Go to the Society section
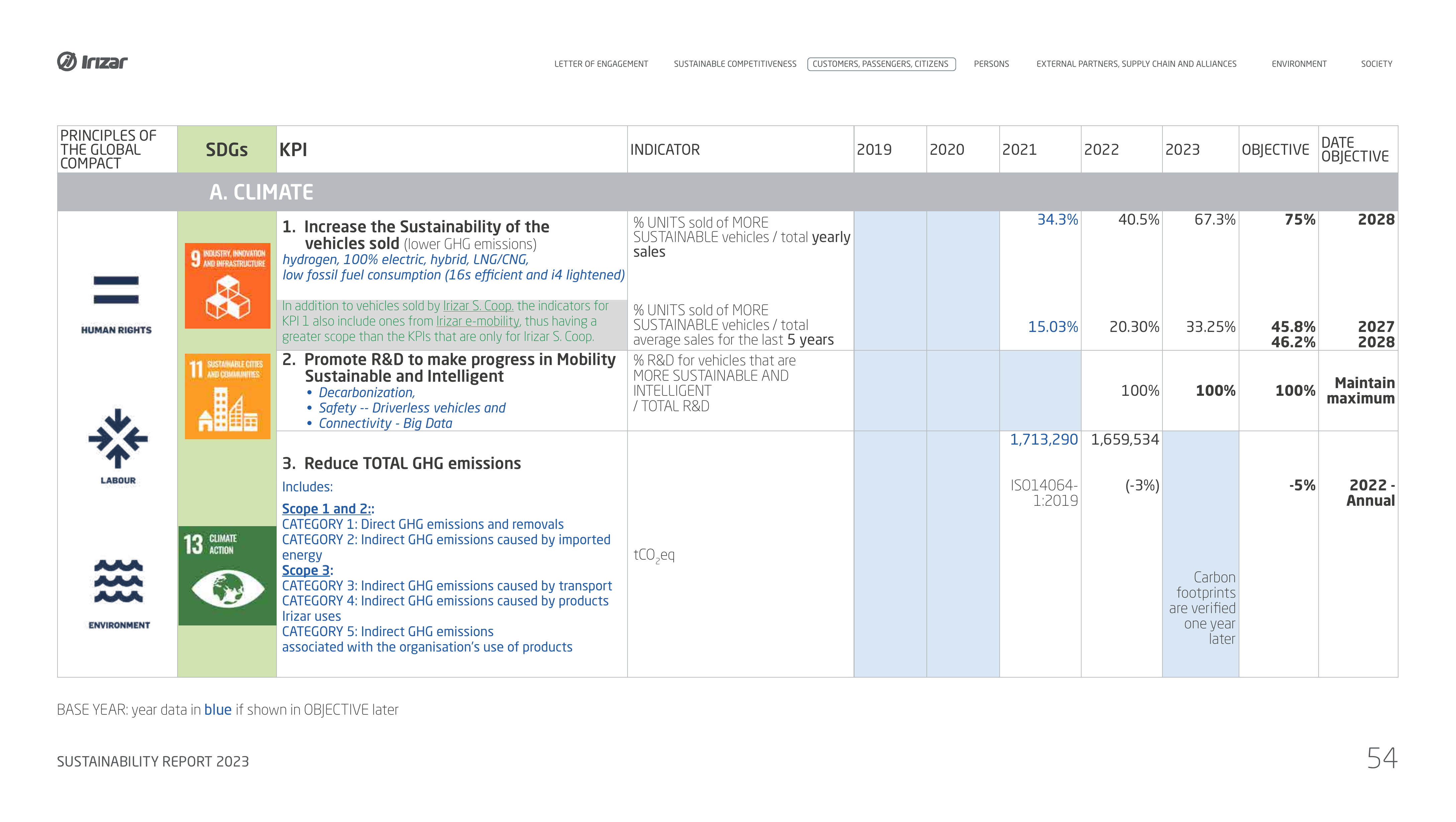Image resolution: width=1456 pixels, height=822 pixels. (x=1376, y=64)
